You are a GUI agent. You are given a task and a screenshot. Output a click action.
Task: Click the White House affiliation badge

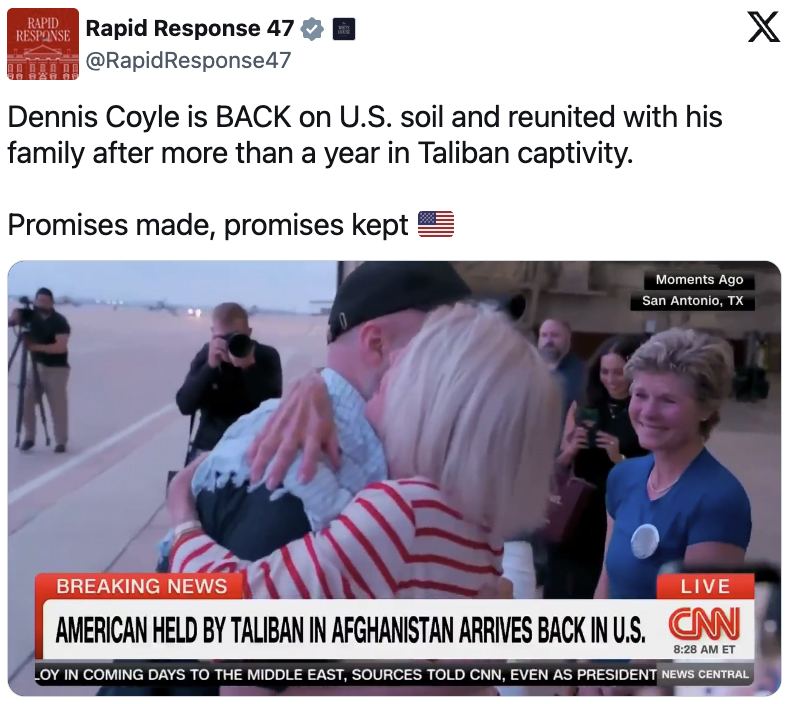coord(344,29)
